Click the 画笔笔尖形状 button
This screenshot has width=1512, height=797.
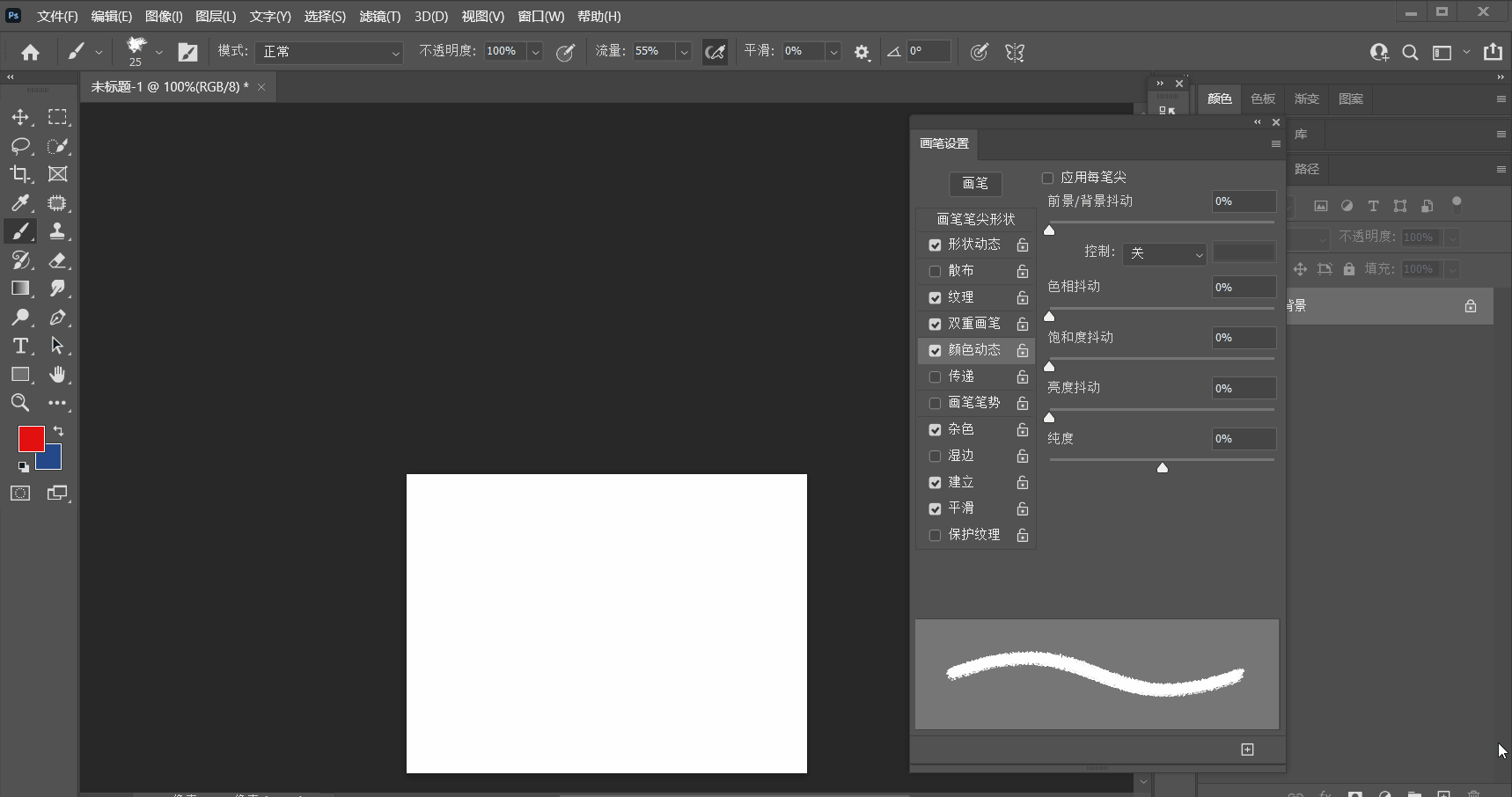click(975, 219)
